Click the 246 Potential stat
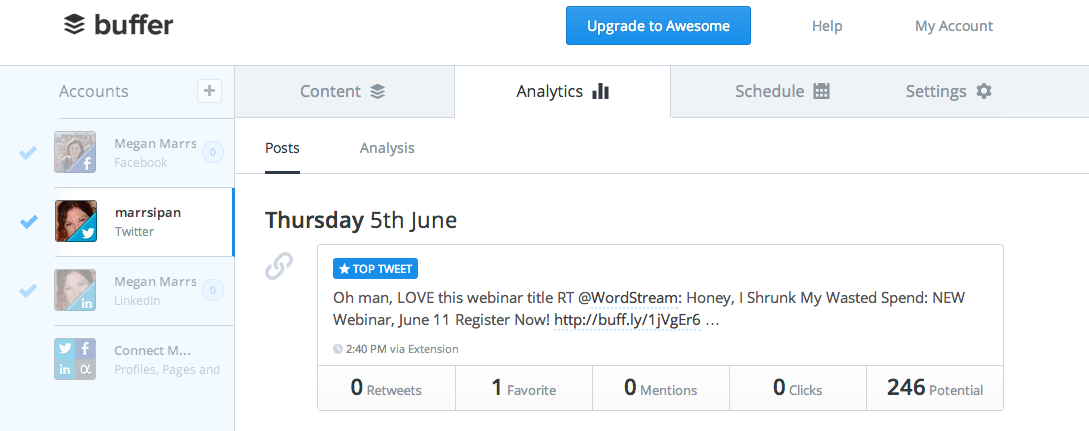The height and width of the screenshot is (431, 1089). click(x=935, y=388)
